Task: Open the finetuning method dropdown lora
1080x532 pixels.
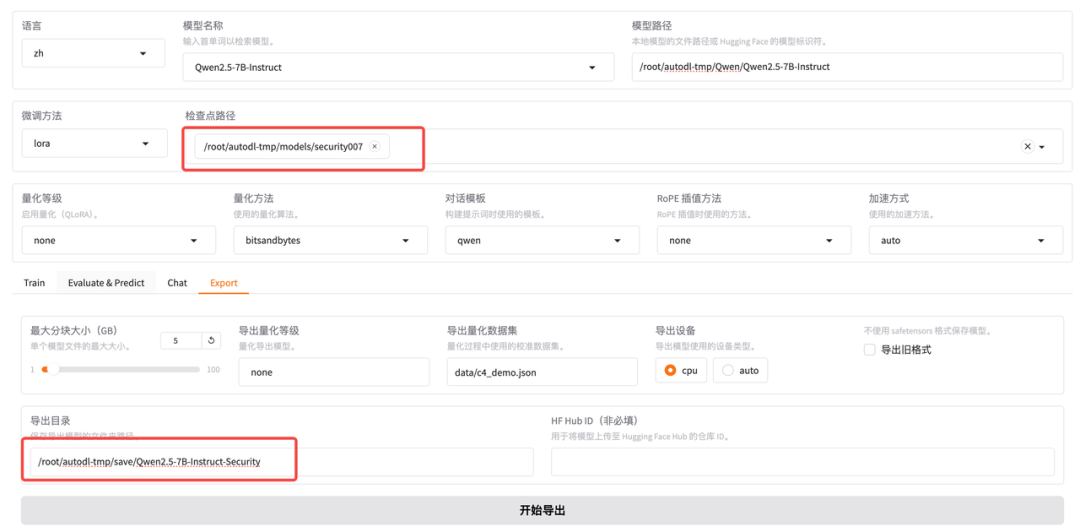Action: [x=94, y=143]
